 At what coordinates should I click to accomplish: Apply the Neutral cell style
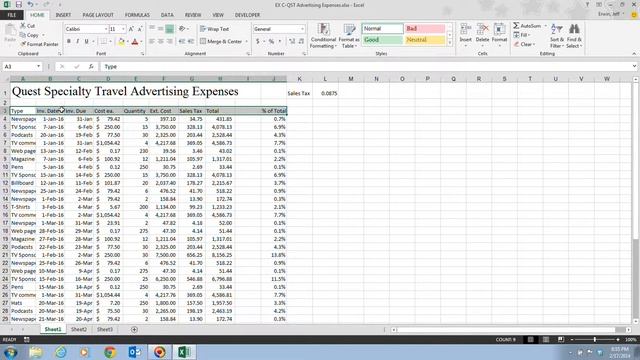[x=424, y=40]
